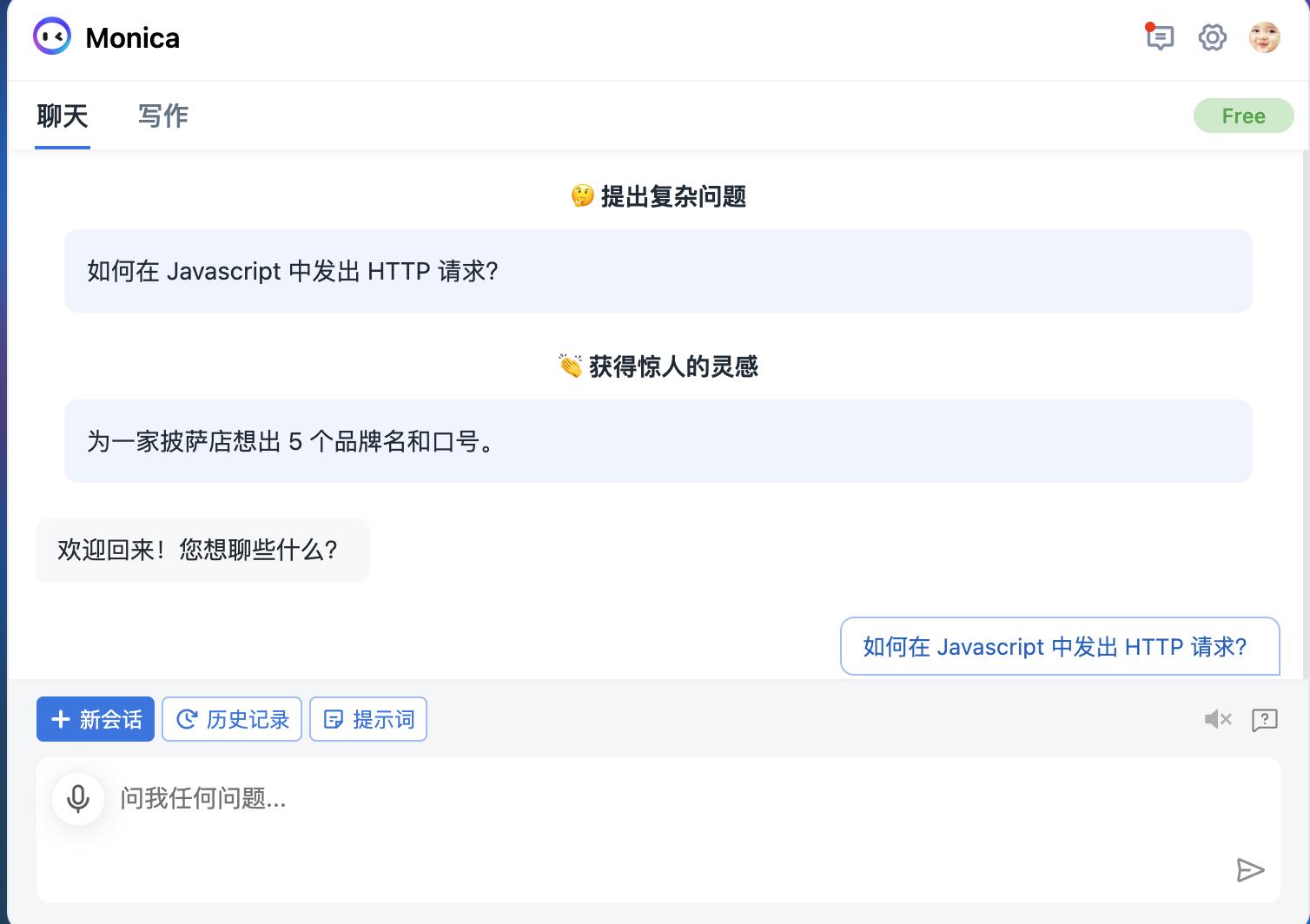The image size is (1310, 924).
Task: Click the suggested Javascript HTTP question chip
Action: tap(1060, 646)
